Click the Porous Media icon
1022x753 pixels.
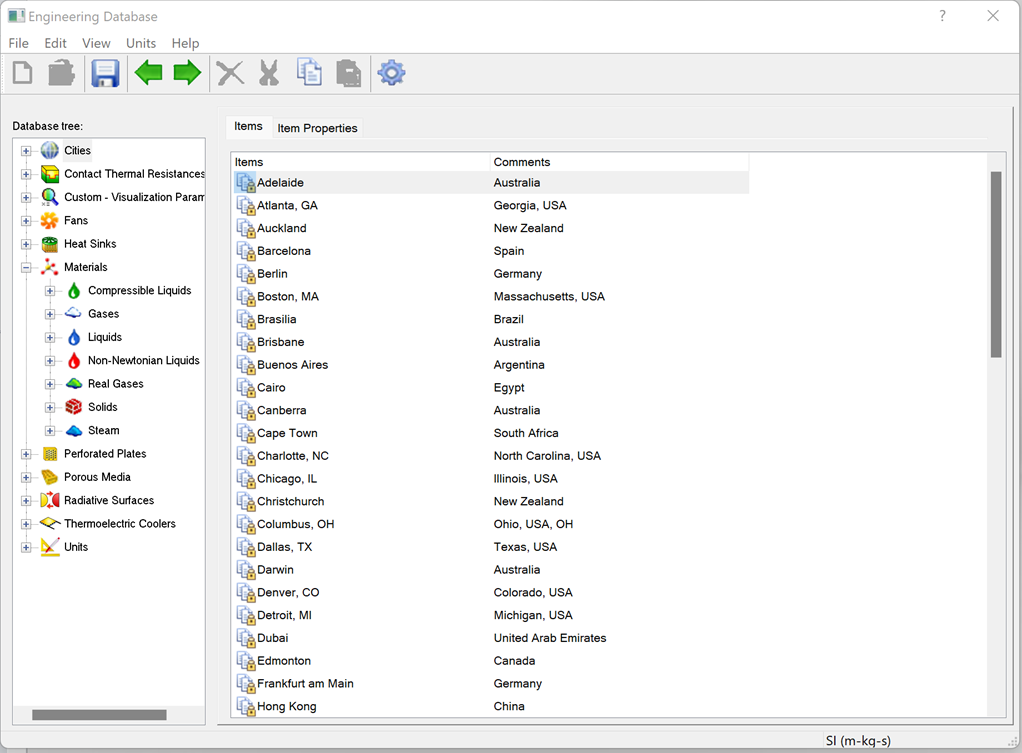coord(50,477)
